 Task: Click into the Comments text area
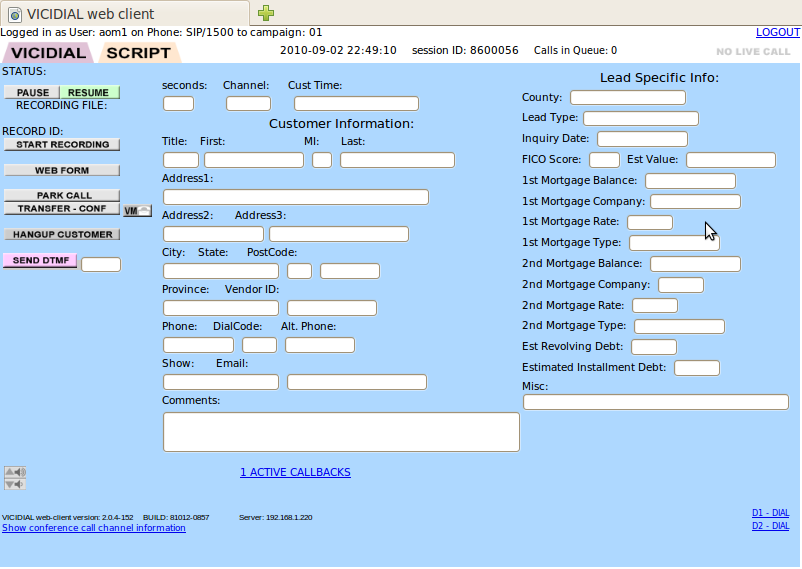tap(341, 432)
